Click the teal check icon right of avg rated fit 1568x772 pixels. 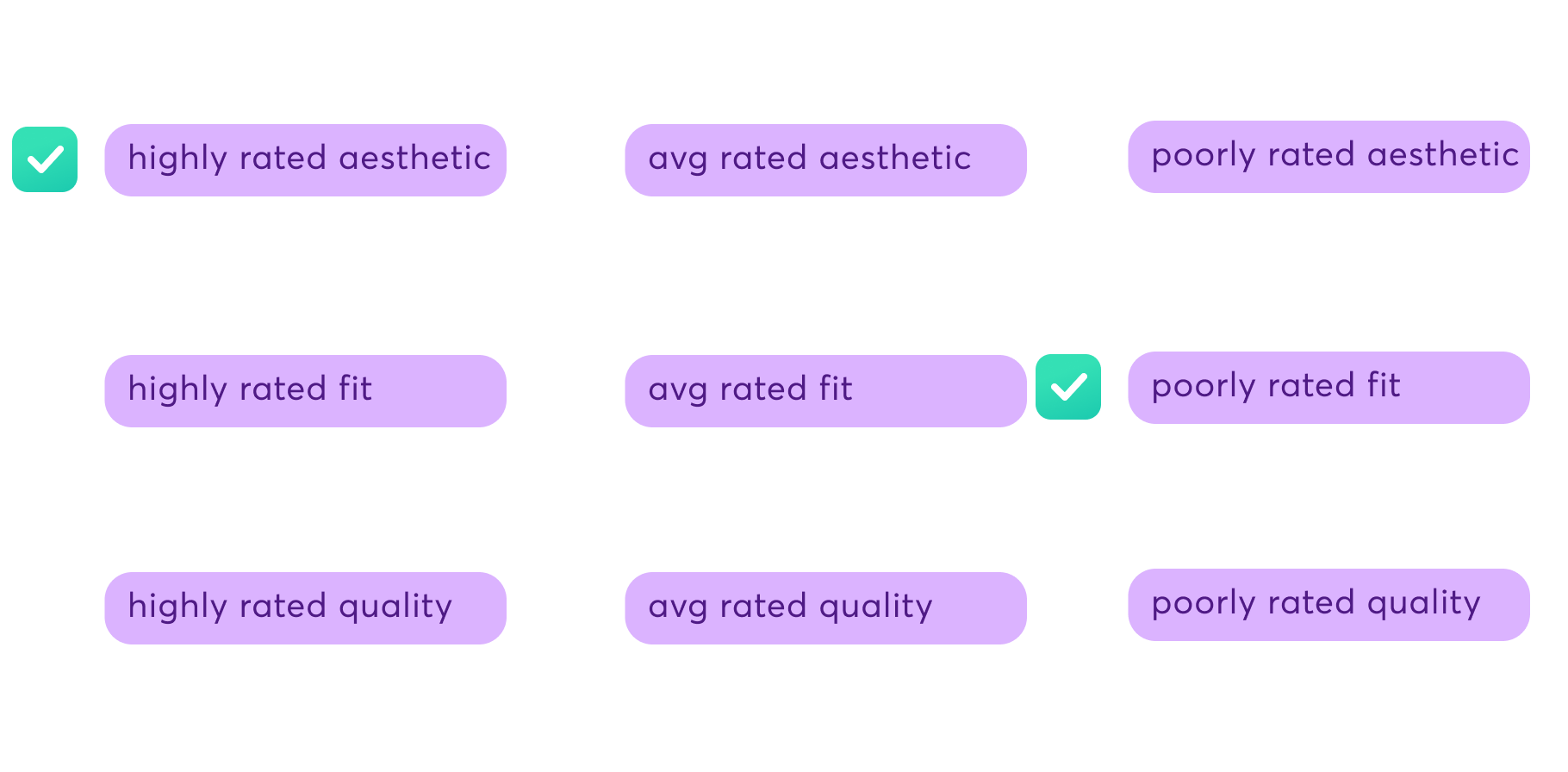[x=1068, y=387]
